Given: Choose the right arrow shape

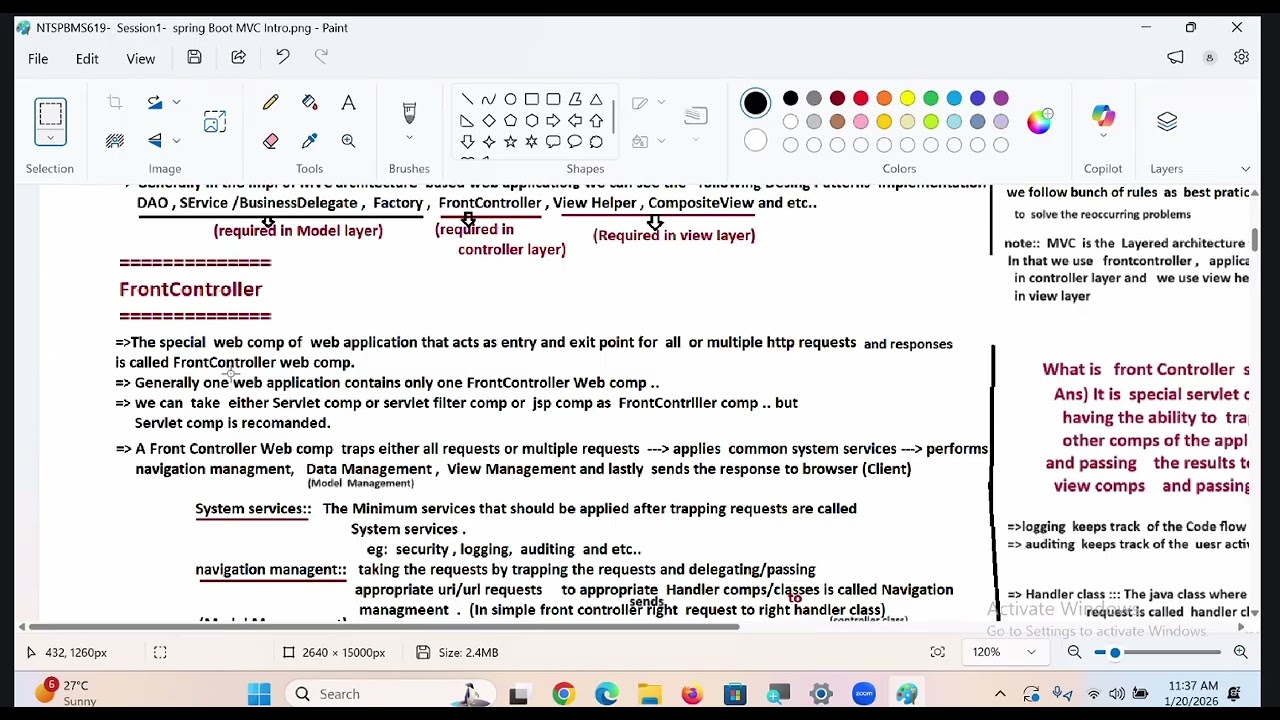Looking at the screenshot, I should [x=553, y=120].
